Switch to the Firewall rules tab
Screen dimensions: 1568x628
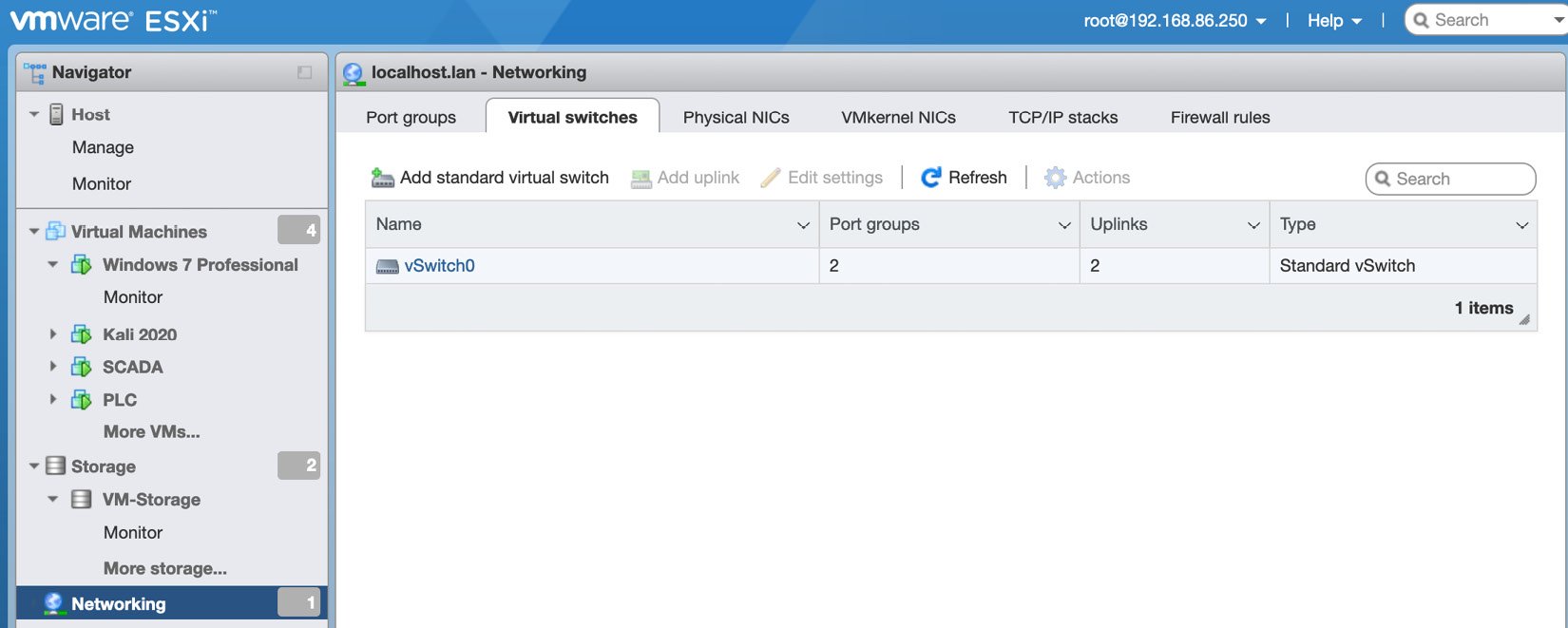pyautogui.click(x=1220, y=117)
